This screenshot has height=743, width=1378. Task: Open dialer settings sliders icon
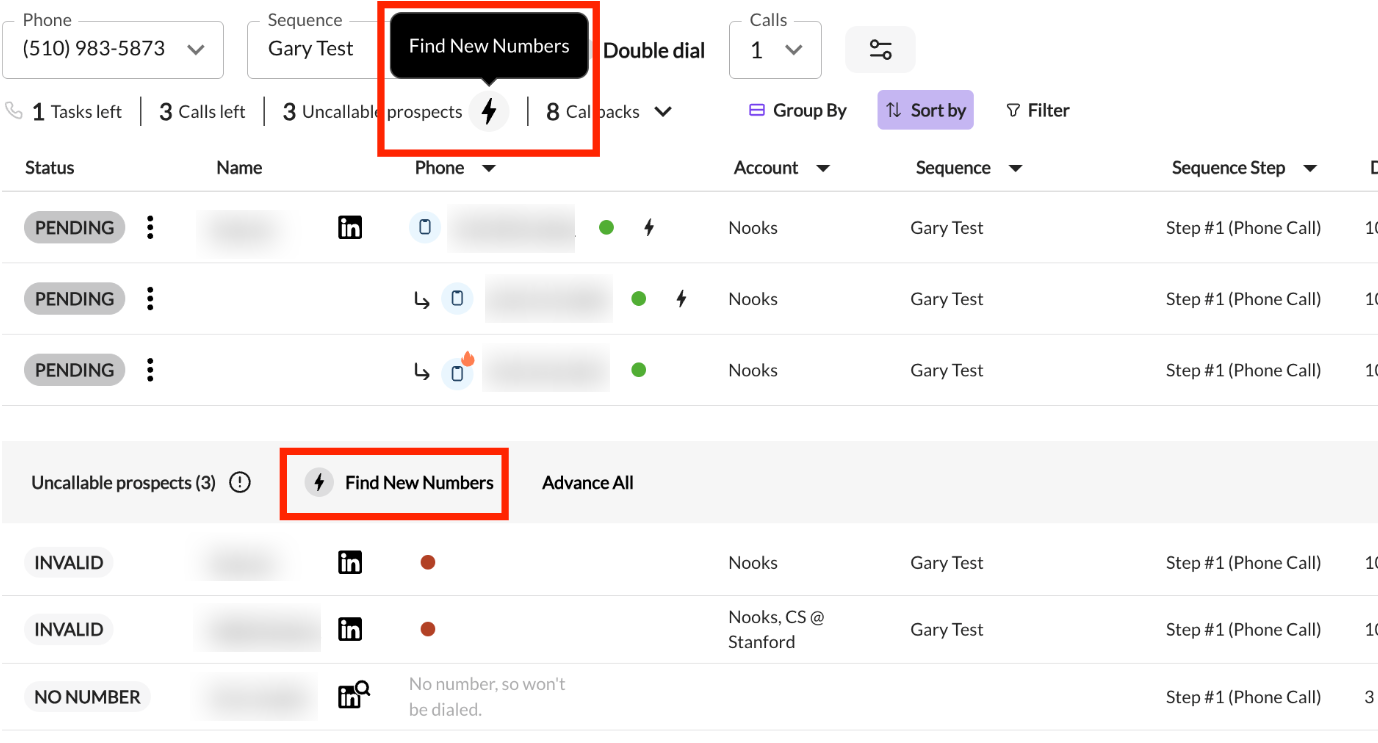tap(880, 49)
